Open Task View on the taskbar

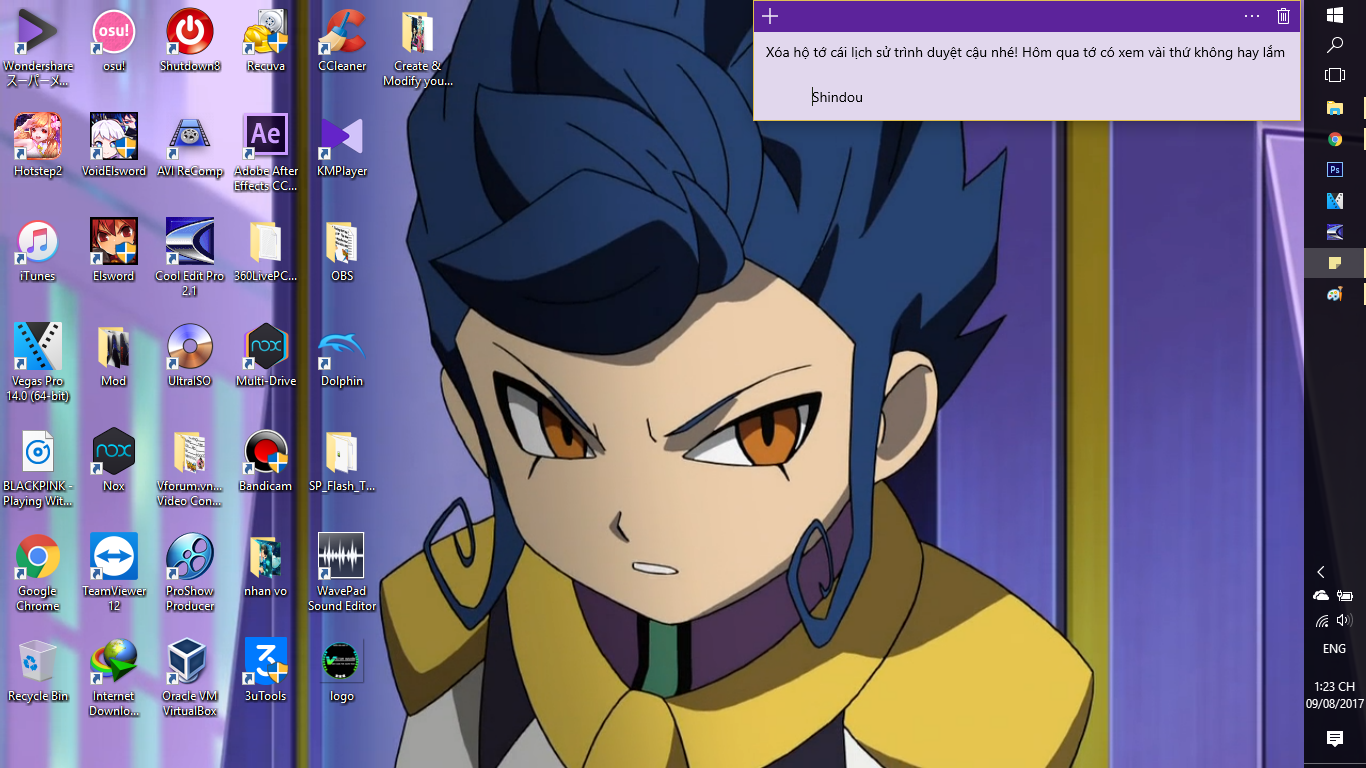coord(1335,75)
